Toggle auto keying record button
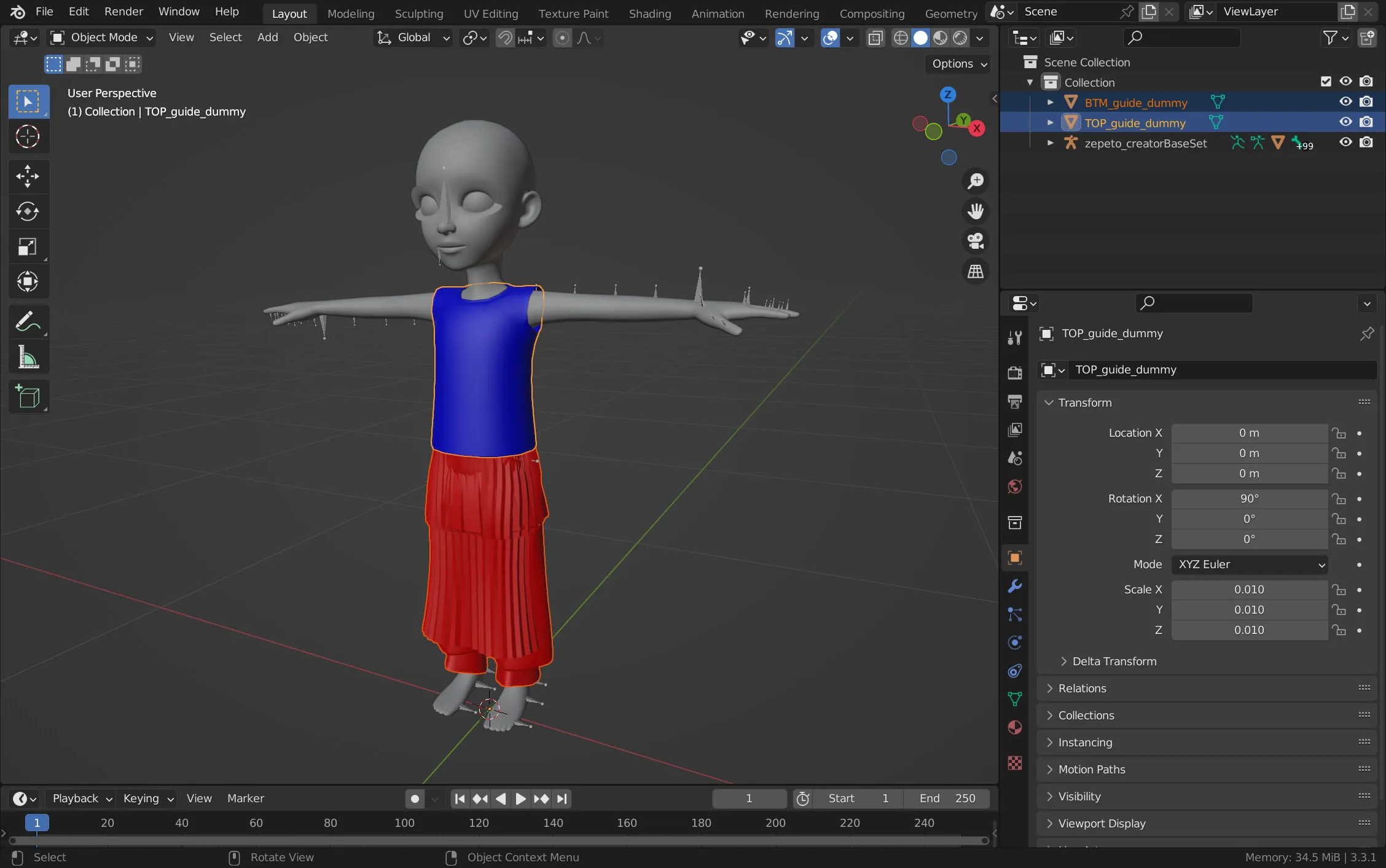1386x868 pixels. [415, 799]
